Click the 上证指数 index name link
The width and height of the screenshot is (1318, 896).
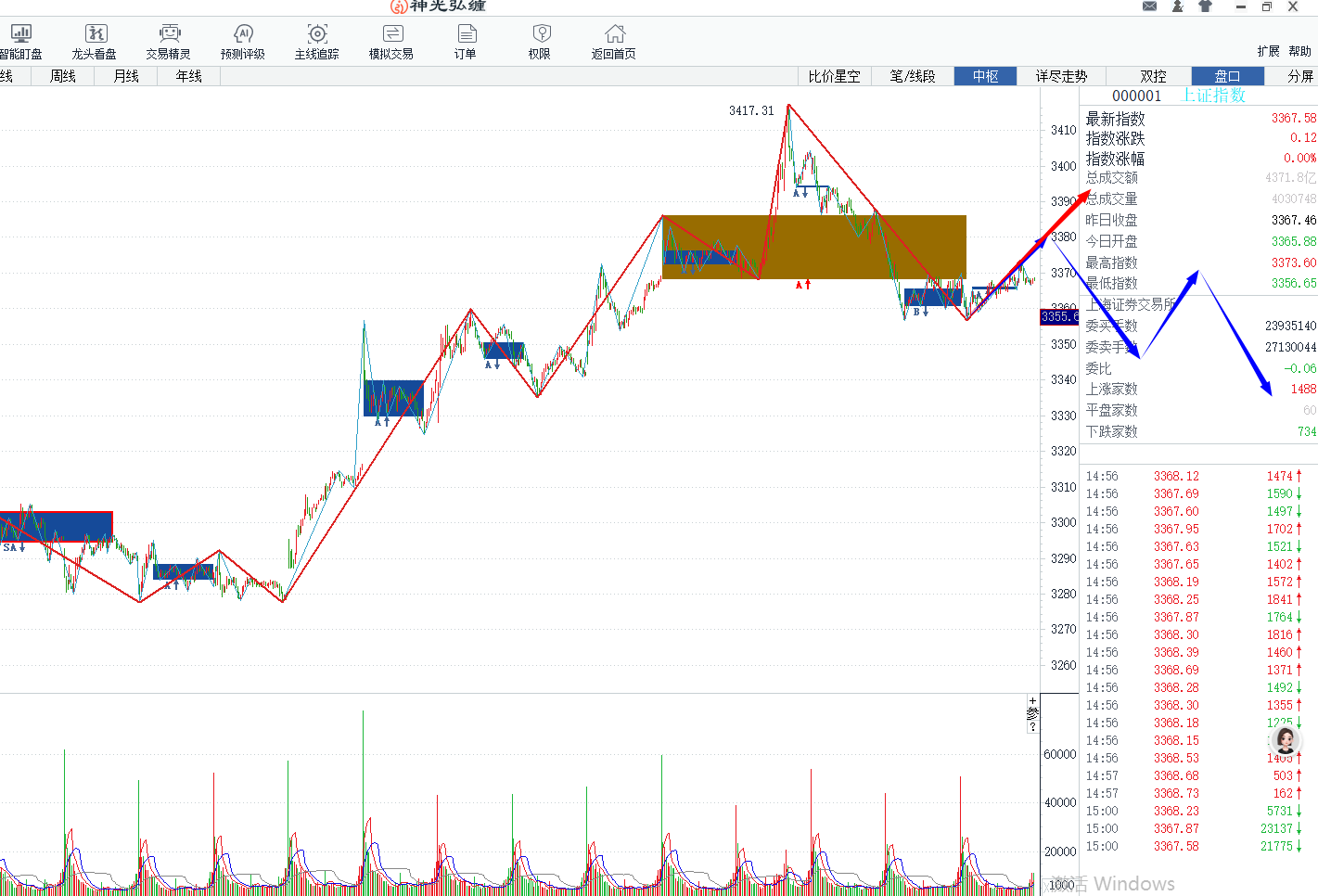[1213, 96]
